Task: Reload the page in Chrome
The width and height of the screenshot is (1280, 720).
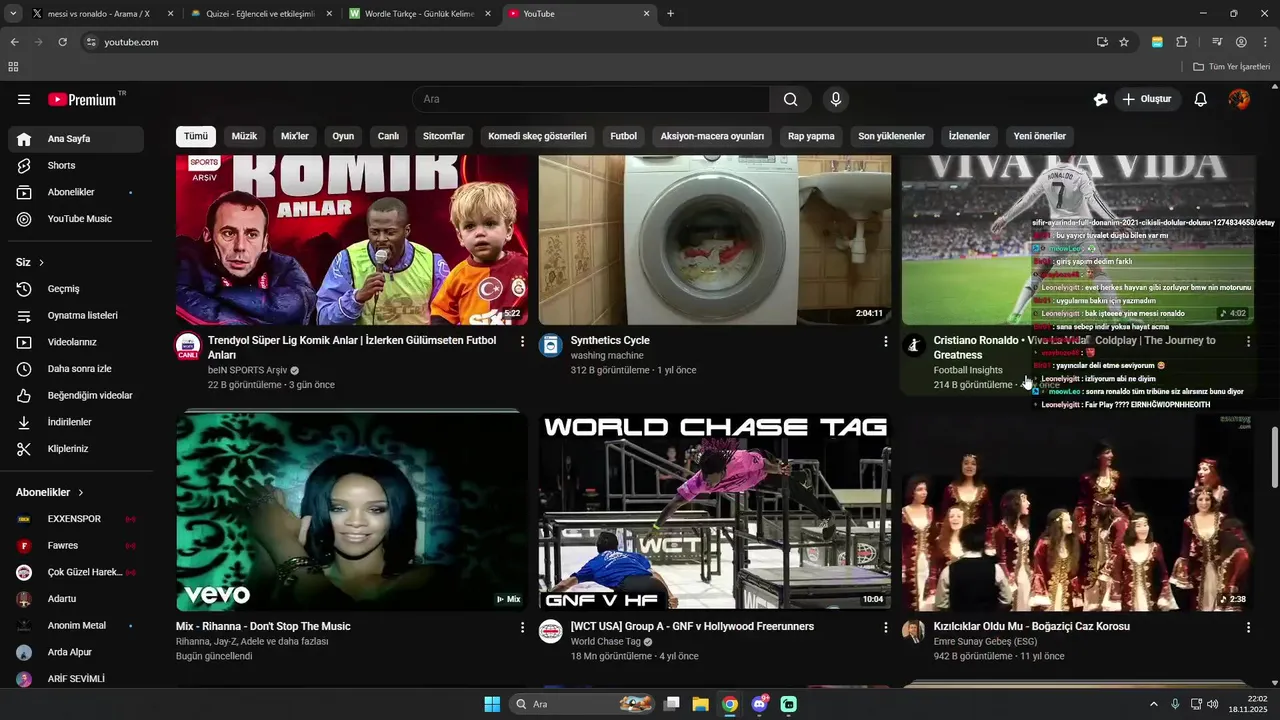Action: click(x=62, y=42)
